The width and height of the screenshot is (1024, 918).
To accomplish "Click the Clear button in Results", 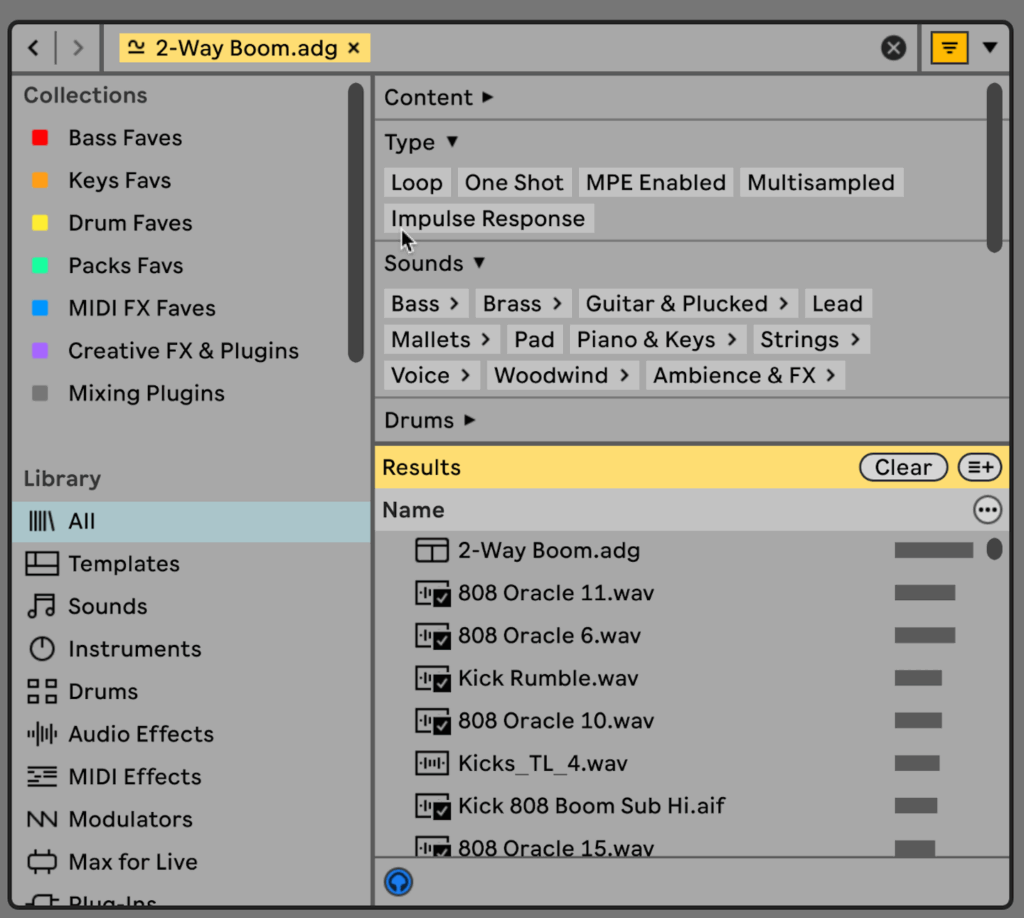I will pyautogui.click(x=902, y=467).
